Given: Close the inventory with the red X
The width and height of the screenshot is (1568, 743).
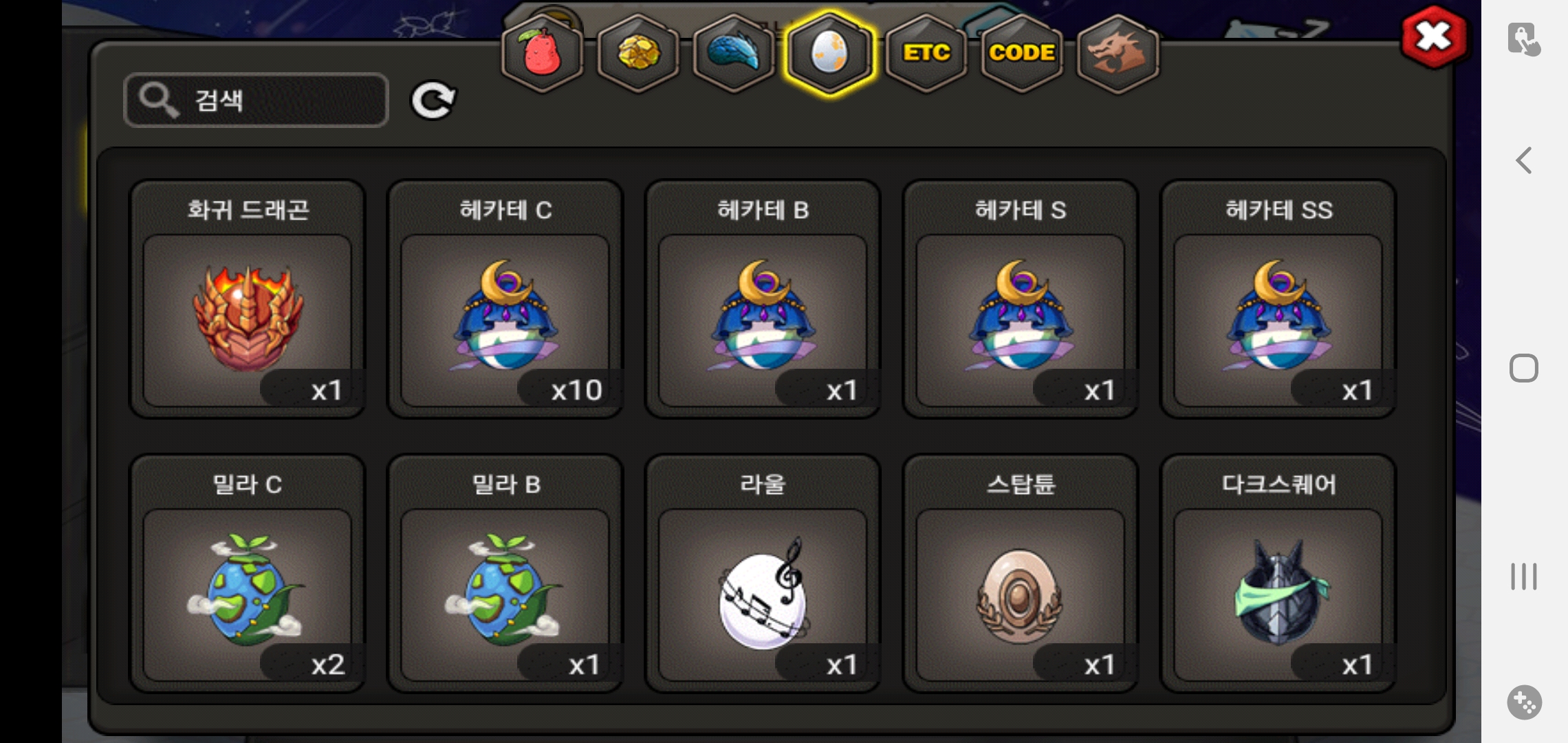Looking at the screenshot, I should coord(1434,37).
